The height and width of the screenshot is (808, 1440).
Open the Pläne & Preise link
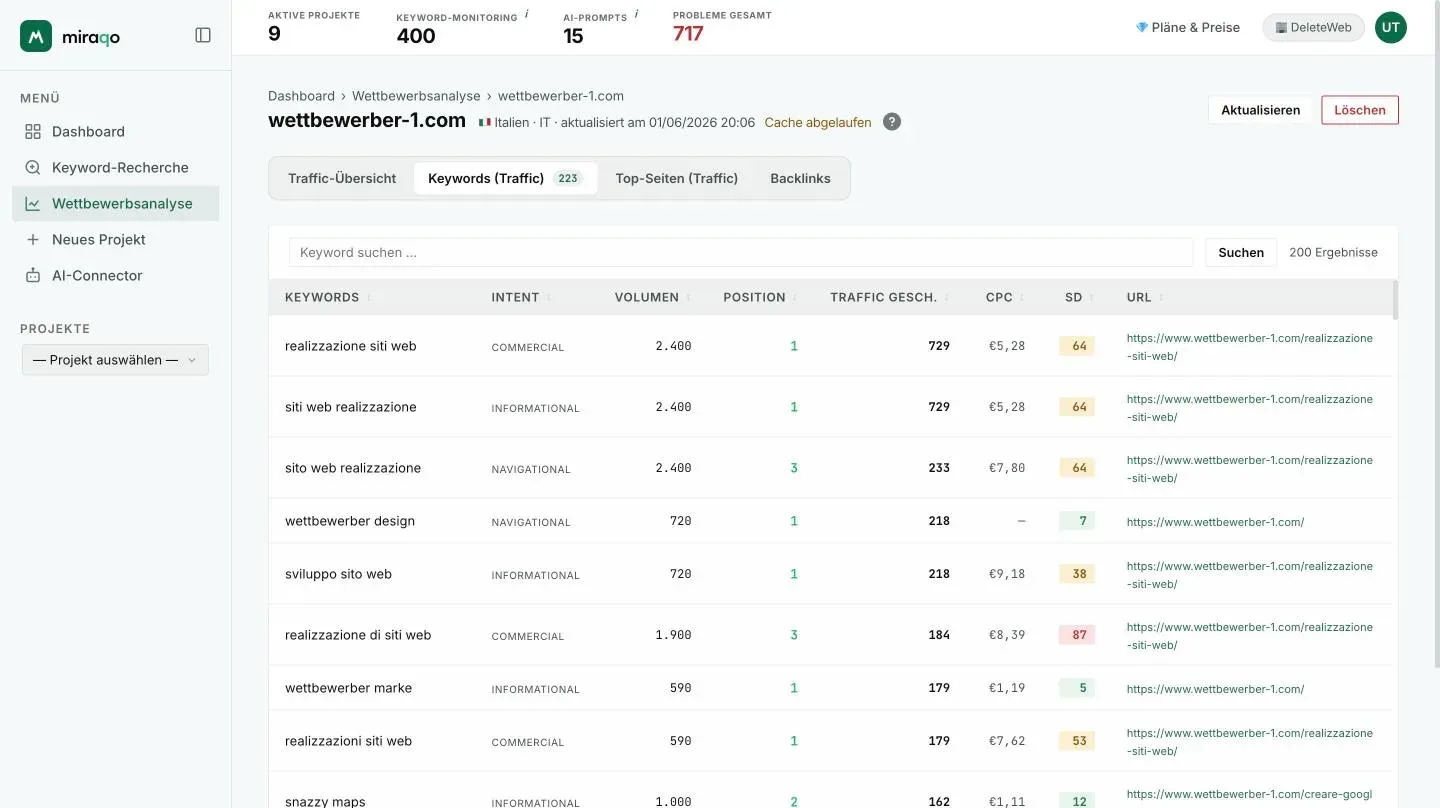(1188, 27)
